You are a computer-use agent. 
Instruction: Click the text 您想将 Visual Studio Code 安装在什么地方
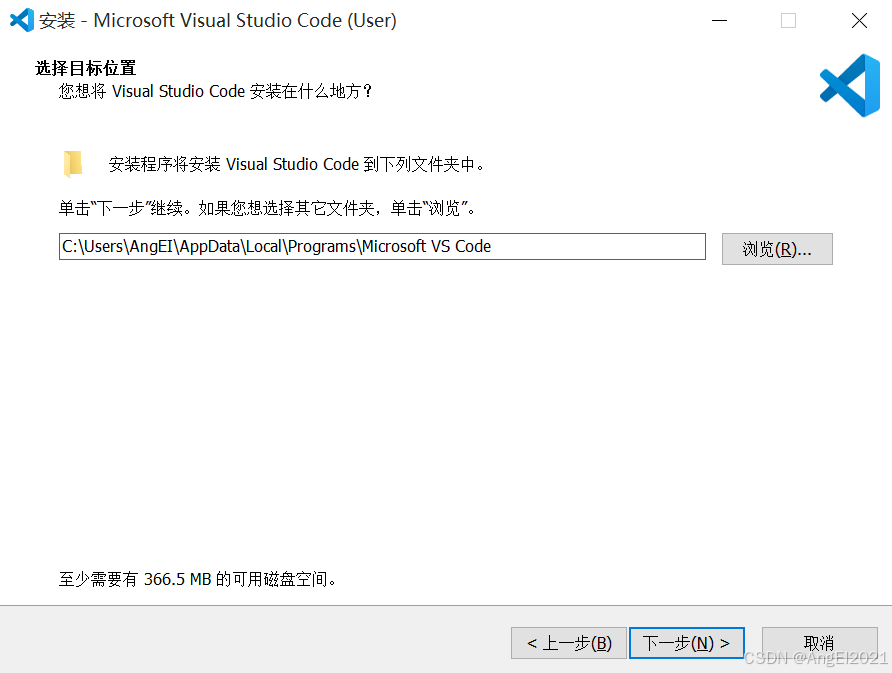[215, 91]
